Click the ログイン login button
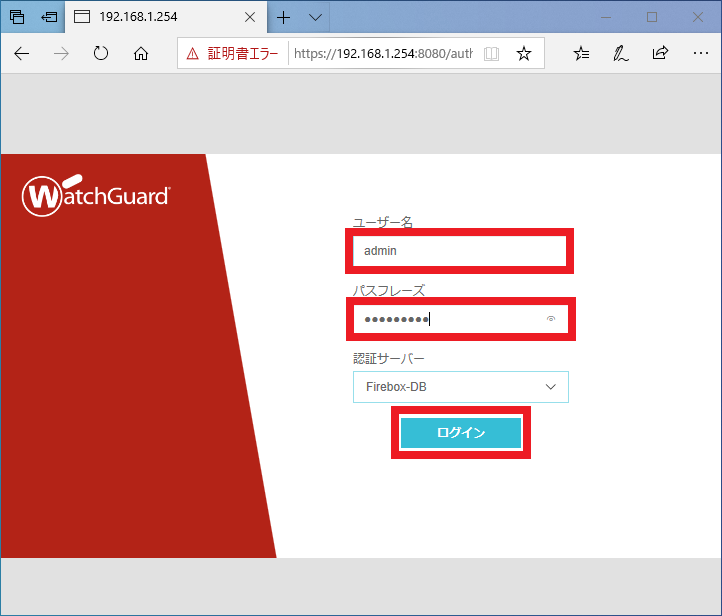The width and height of the screenshot is (722, 616). tap(461, 432)
